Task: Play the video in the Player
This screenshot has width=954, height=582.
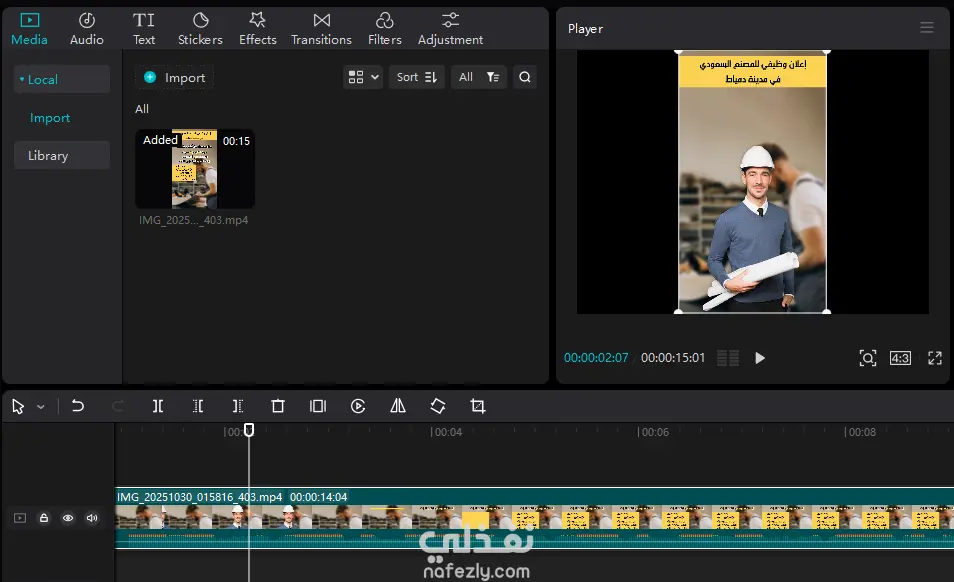Action: (760, 358)
